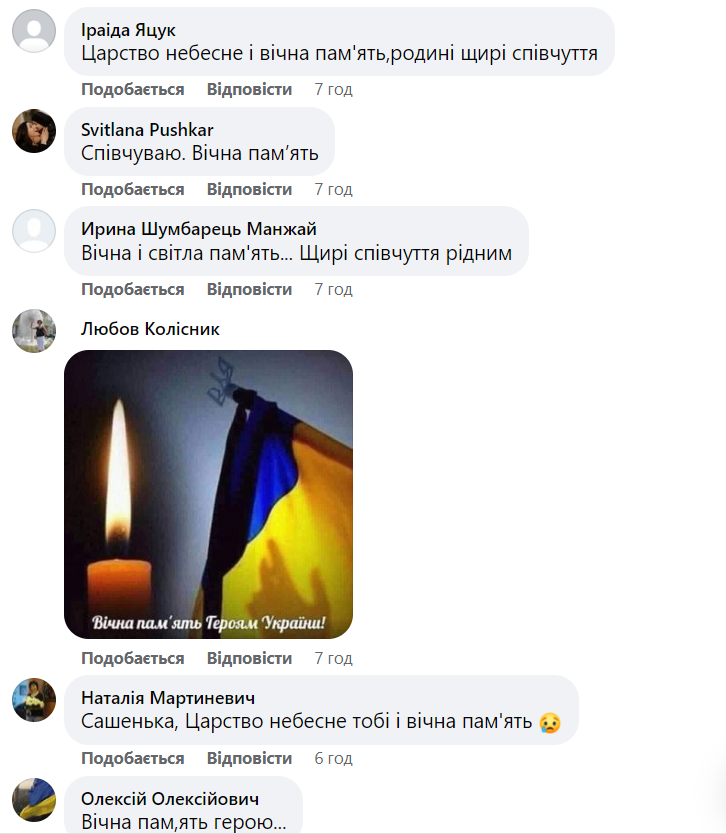Open Svitlana Pushkar's name link
The image size is (726, 834).
pos(147,130)
